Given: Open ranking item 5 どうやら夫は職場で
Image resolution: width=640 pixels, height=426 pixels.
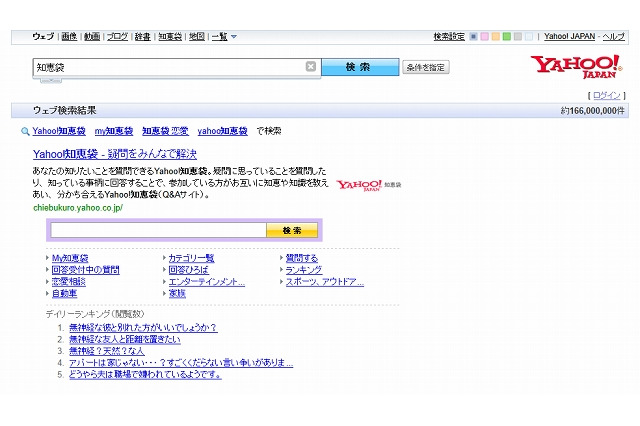Looking at the screenshot, I should (x=145, y=375).
